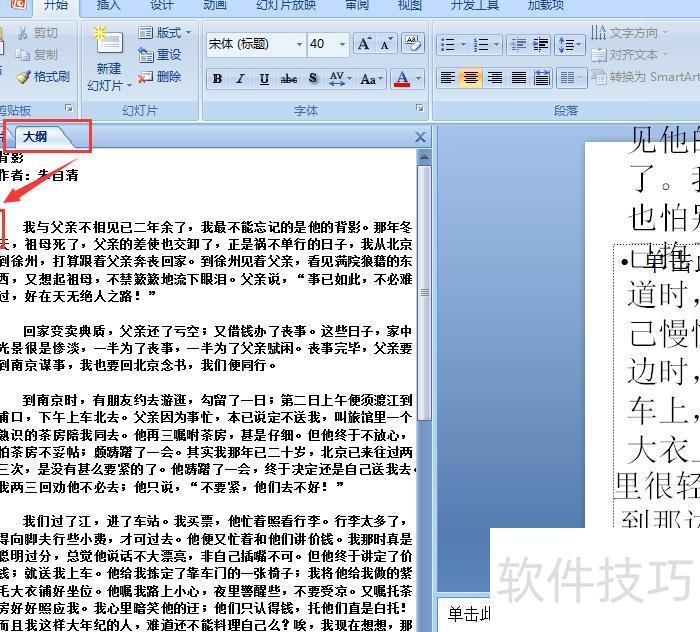Open the 开发工具 (Developer) tab

(x=475, y=5)
